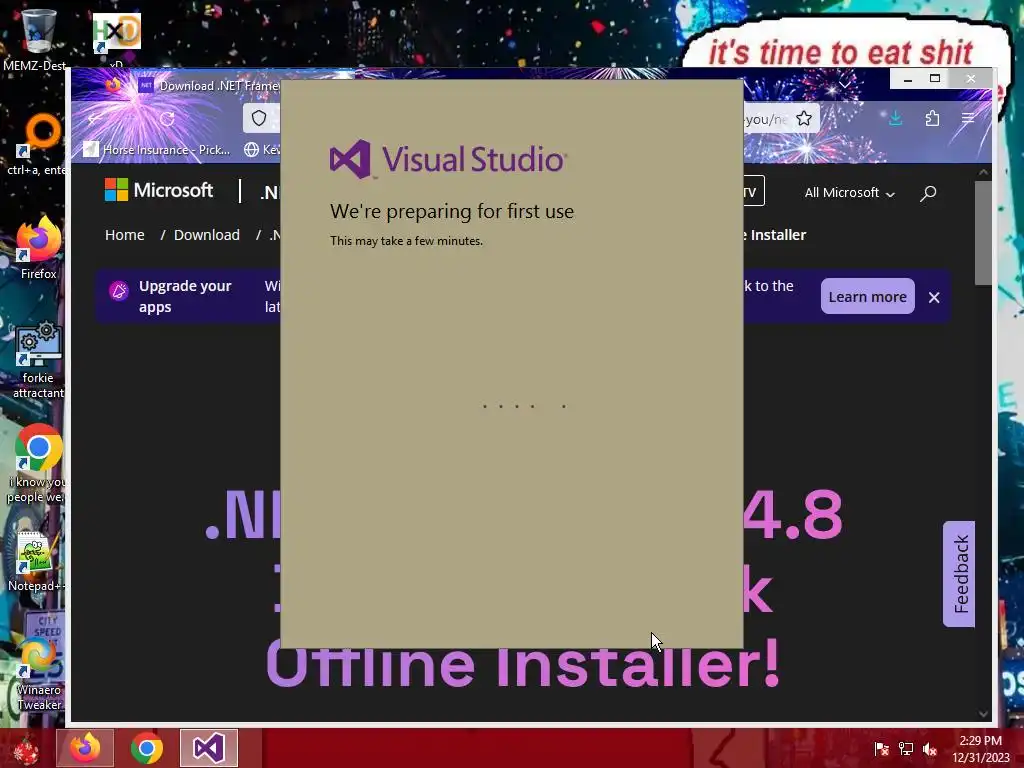
Task: Click the shield tracking protection icon
Action: [259, 118]
